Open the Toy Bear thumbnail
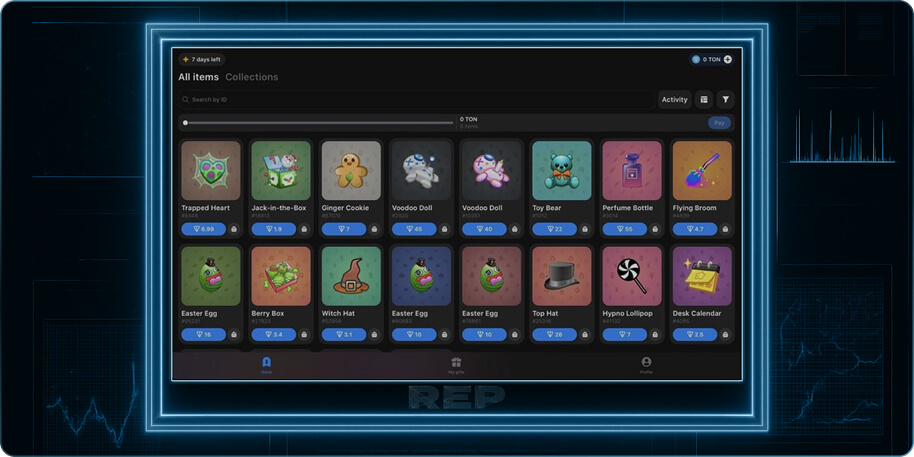 [562, 171]
